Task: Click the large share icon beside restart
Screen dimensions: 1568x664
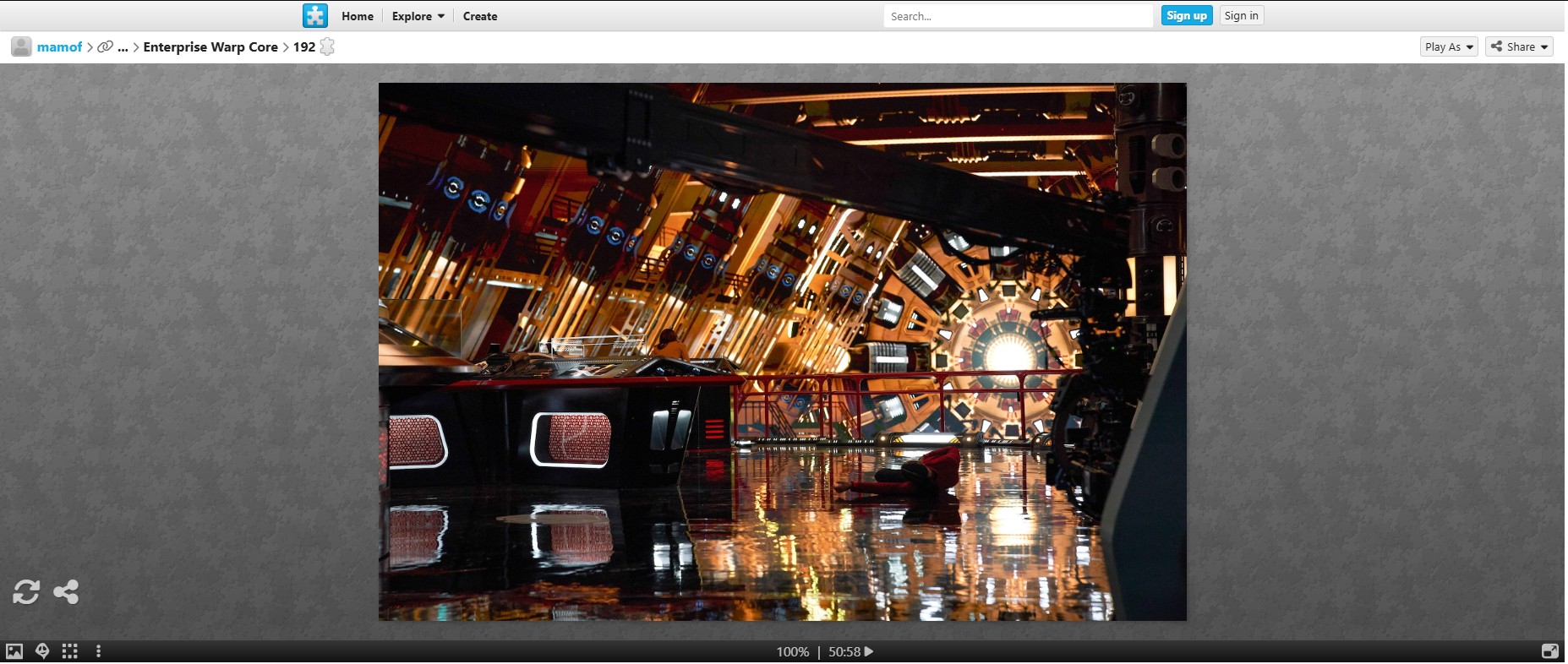Action: coord(66,591)
